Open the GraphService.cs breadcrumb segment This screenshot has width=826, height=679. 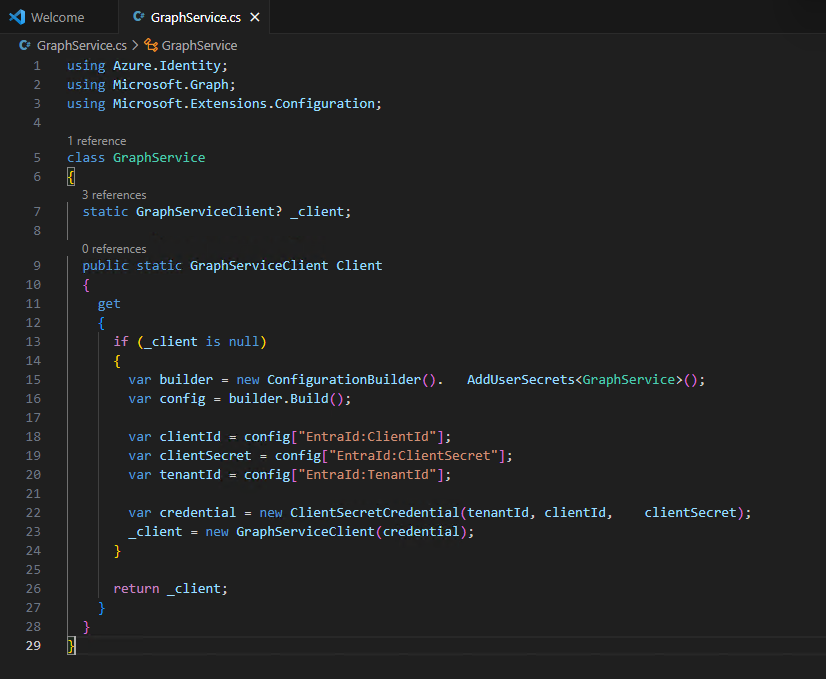click(x=82, y=46)
